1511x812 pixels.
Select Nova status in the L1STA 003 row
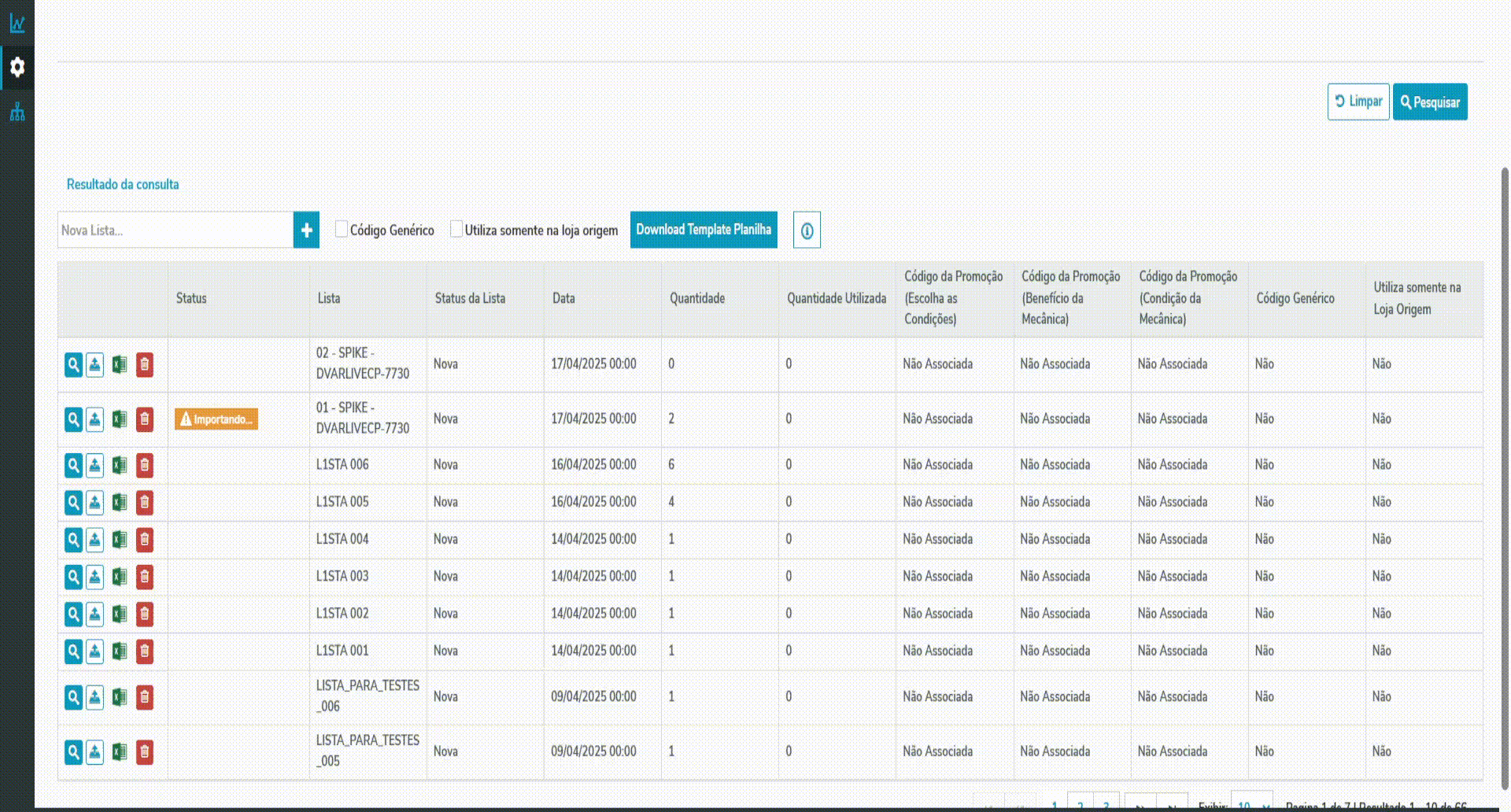tap(445, 577)
